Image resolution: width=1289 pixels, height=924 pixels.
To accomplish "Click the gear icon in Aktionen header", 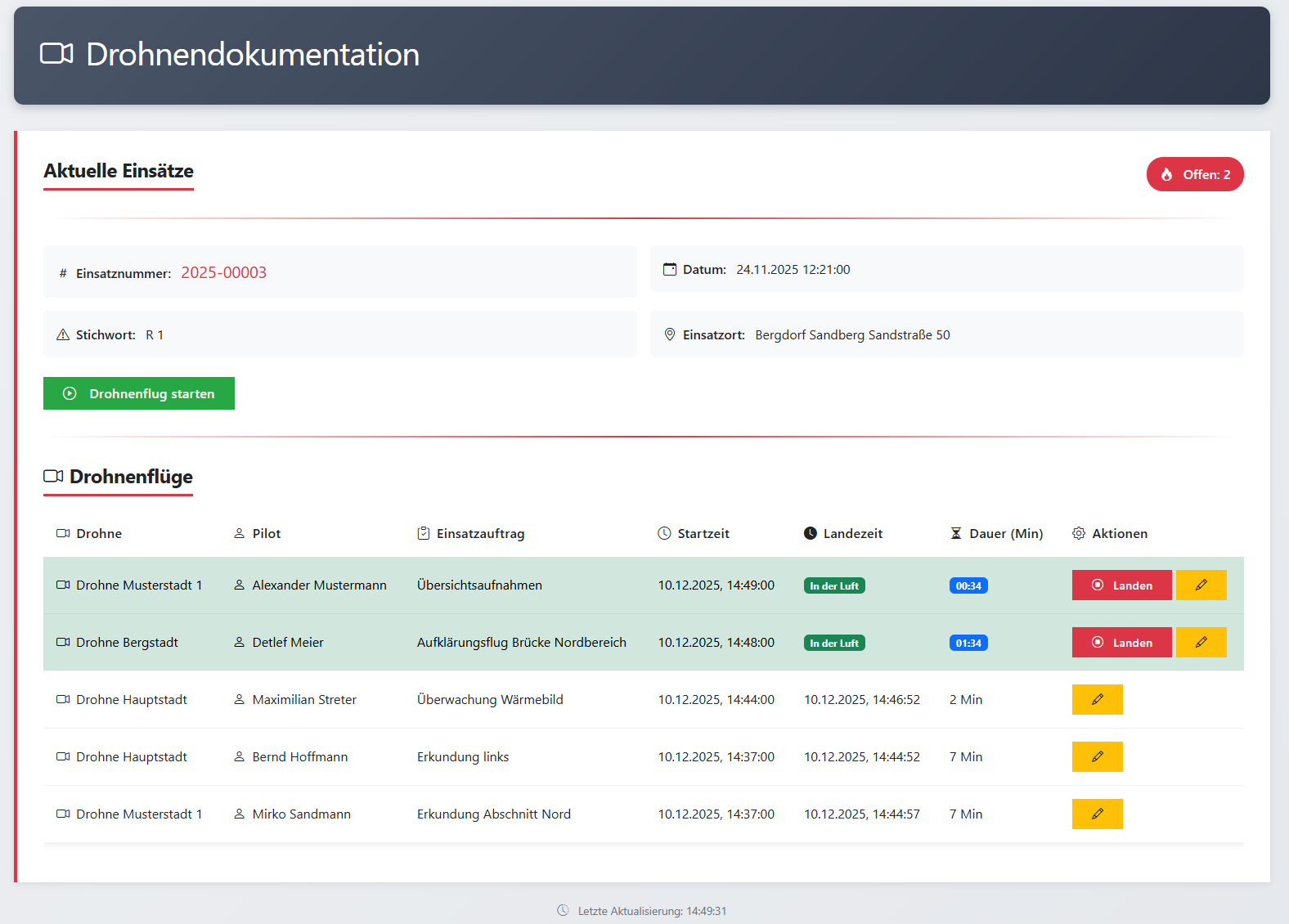I will coord(1079,533).
